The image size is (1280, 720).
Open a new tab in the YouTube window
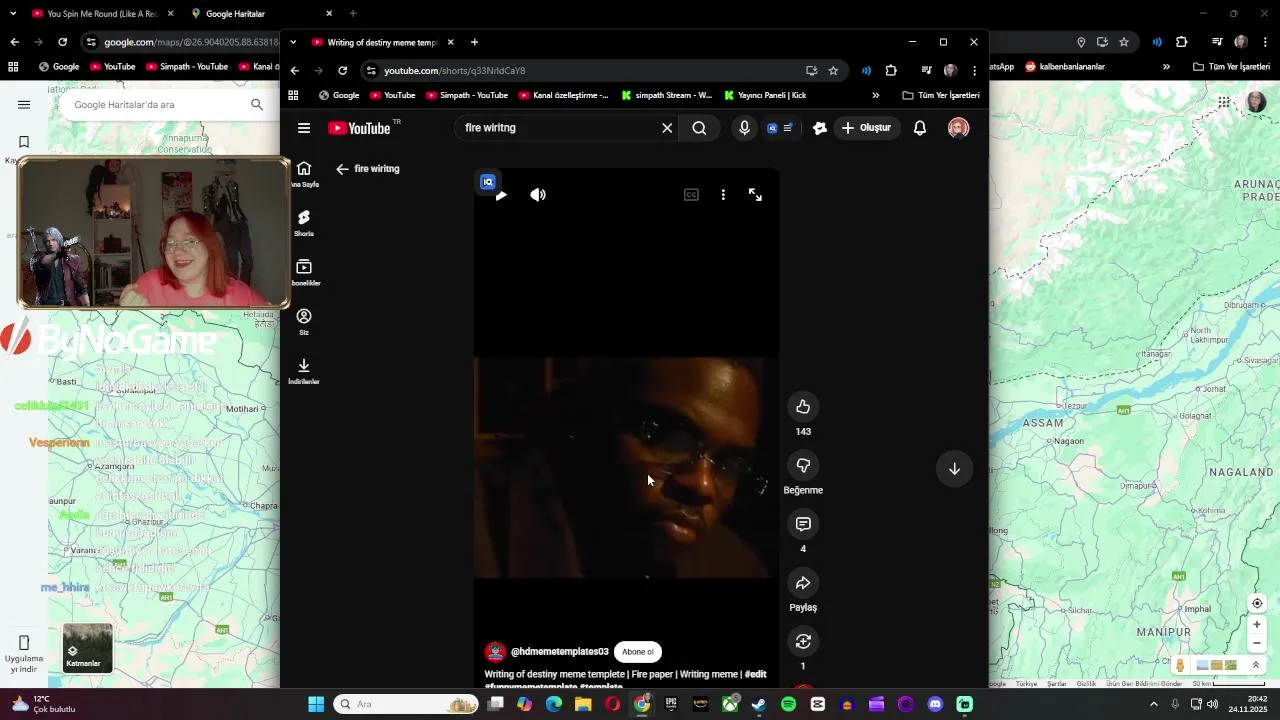coord(474,42)
